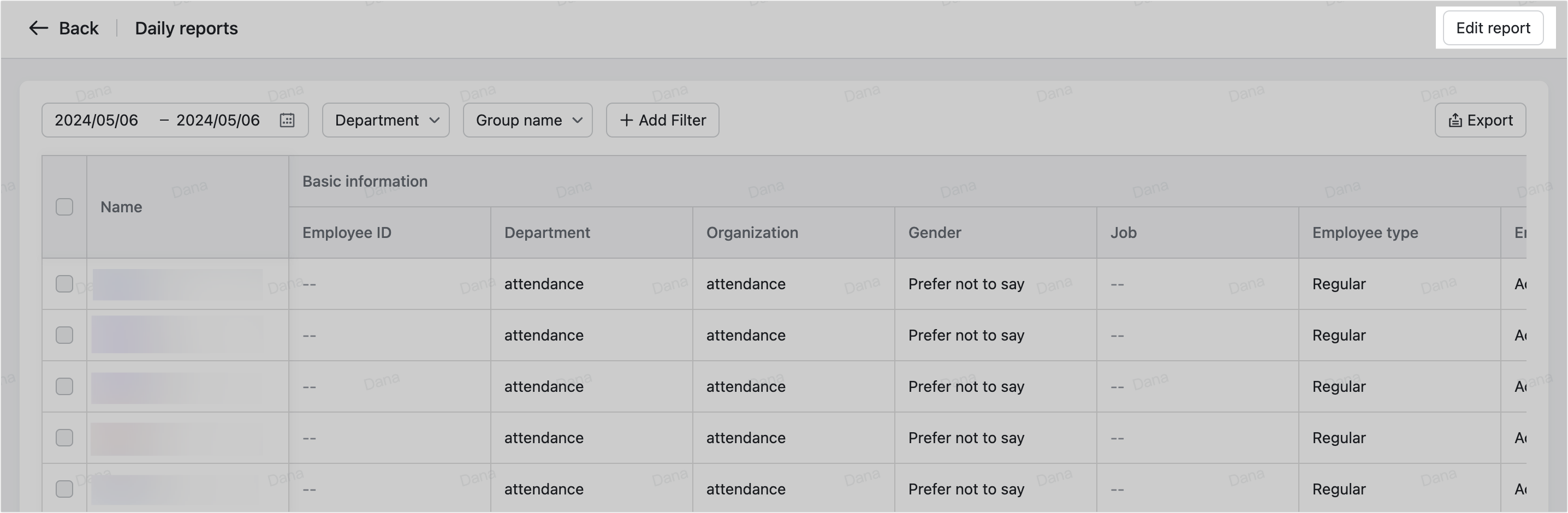
Task: Click the Export button
Action: tap(1480, 120)
